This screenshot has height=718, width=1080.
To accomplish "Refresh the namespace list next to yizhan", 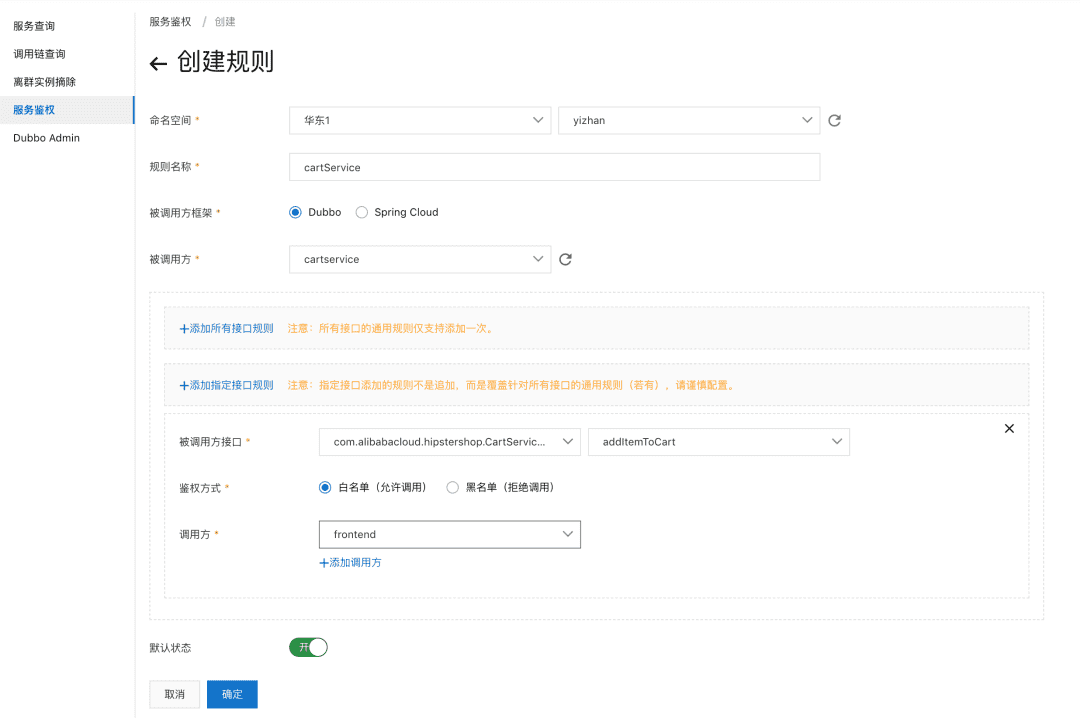I will click(834, 121).
